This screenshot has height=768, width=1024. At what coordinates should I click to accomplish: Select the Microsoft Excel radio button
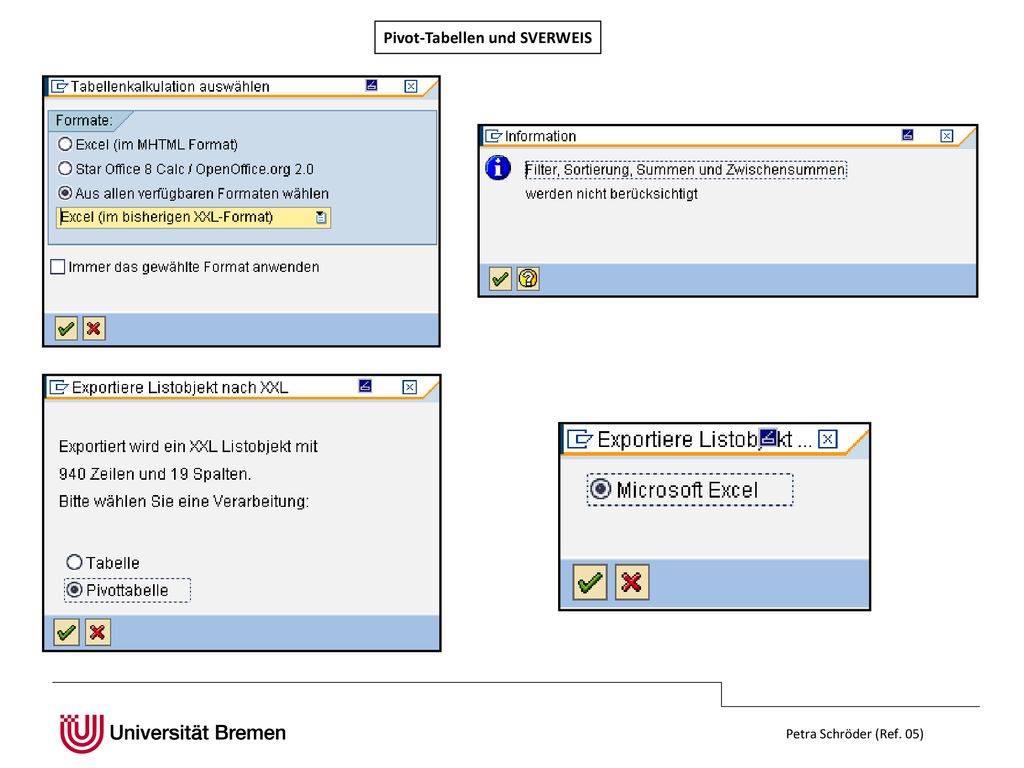tap(690, 489)
